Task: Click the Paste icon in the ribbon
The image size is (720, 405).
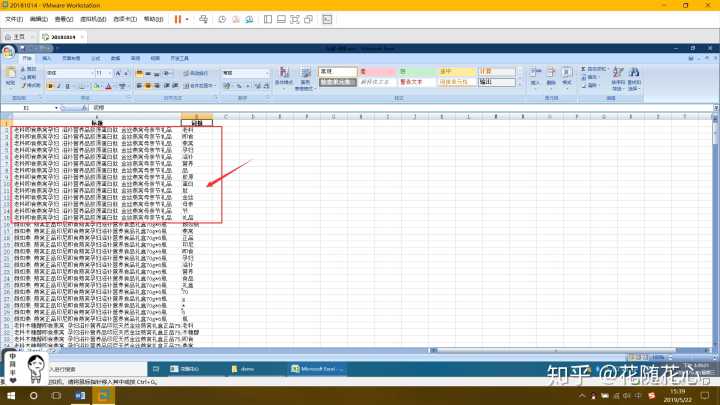Action: coord(12,77)
